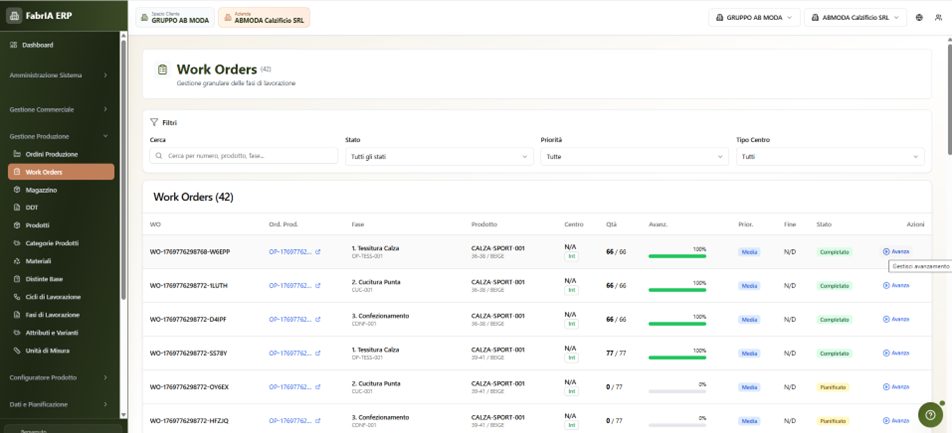Screen dimensions: 952x433
Task: Click the Work Orders page header clipboard icon
Action: pyautogui.click(x=162, y=70)
